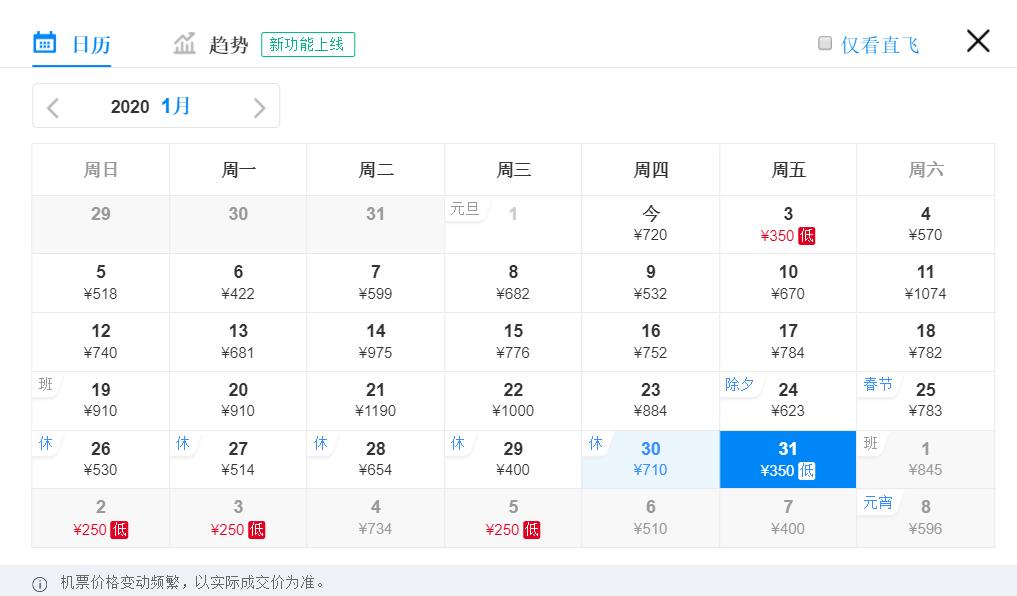Select February 2 with ¥250 低 price
The width and height of the screenshot is (1017, 596).
(100, 517)
